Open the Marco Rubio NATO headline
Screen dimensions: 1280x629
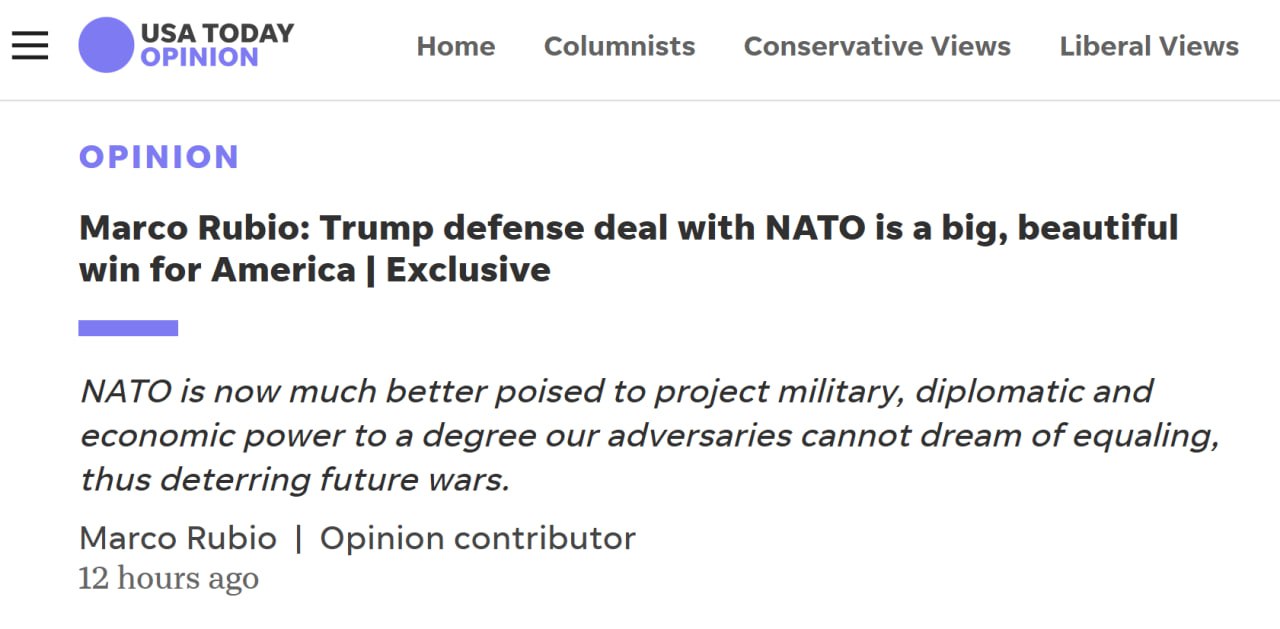[x=628, y=228]
